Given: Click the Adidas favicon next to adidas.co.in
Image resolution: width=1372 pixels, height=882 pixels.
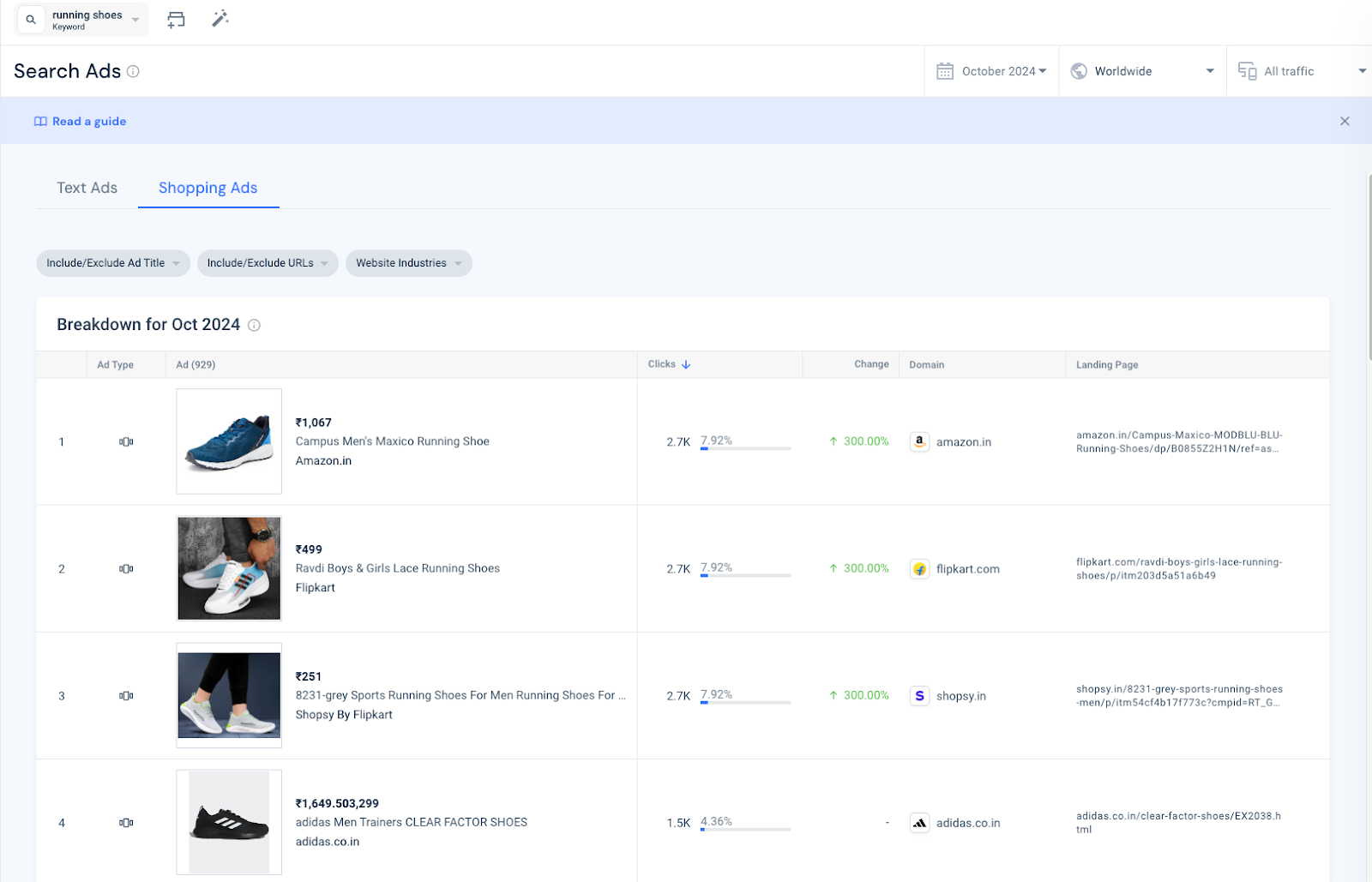Looking at the screenshot, I should (x=919, y=823).
